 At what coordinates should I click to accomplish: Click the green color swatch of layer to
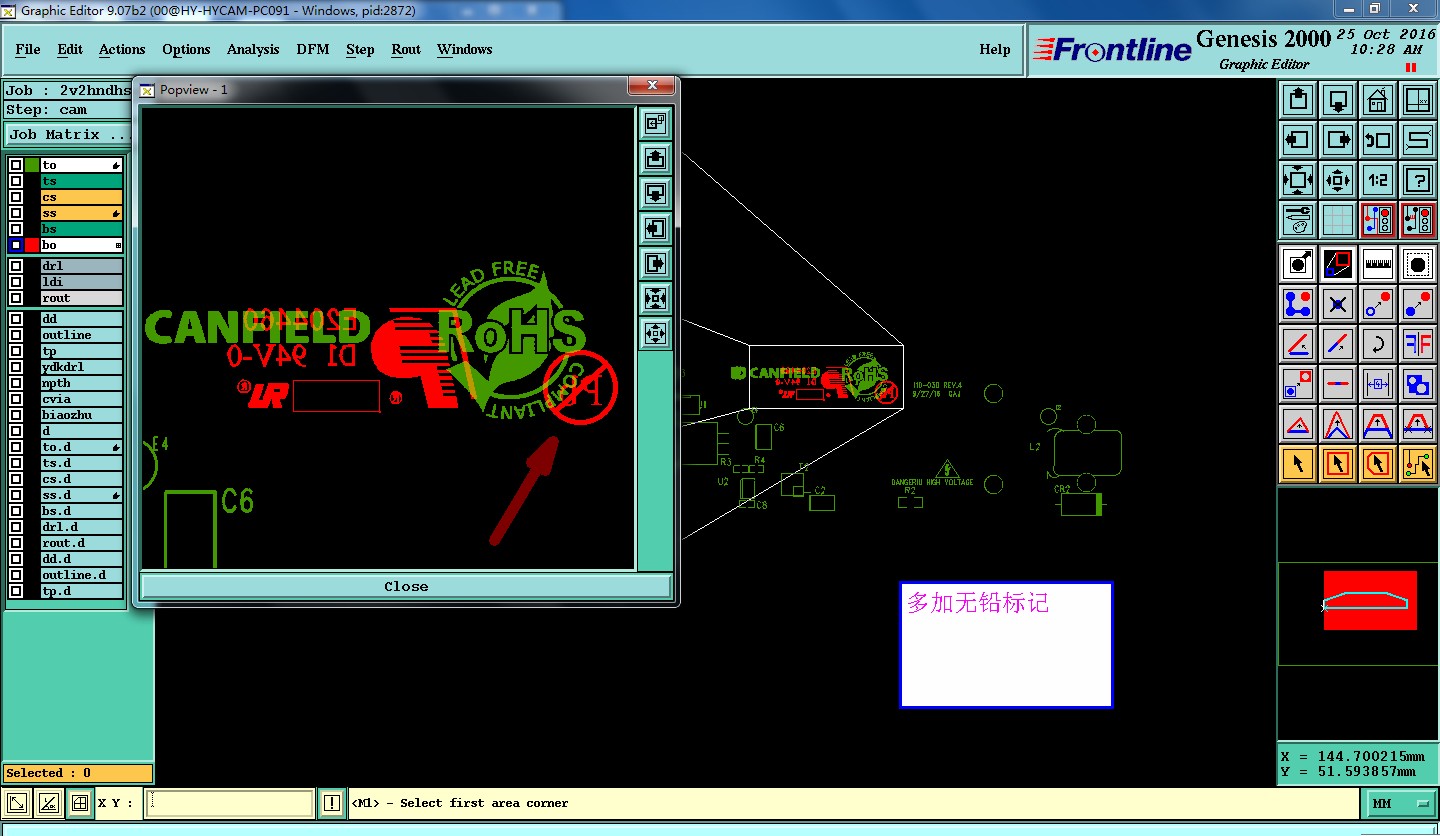coord(33,165)
